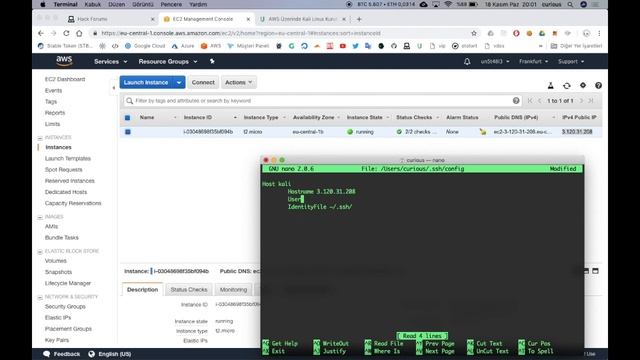Click the EC2 help question mark icon
The image size is (640, 360).
[x=598, y=85]
